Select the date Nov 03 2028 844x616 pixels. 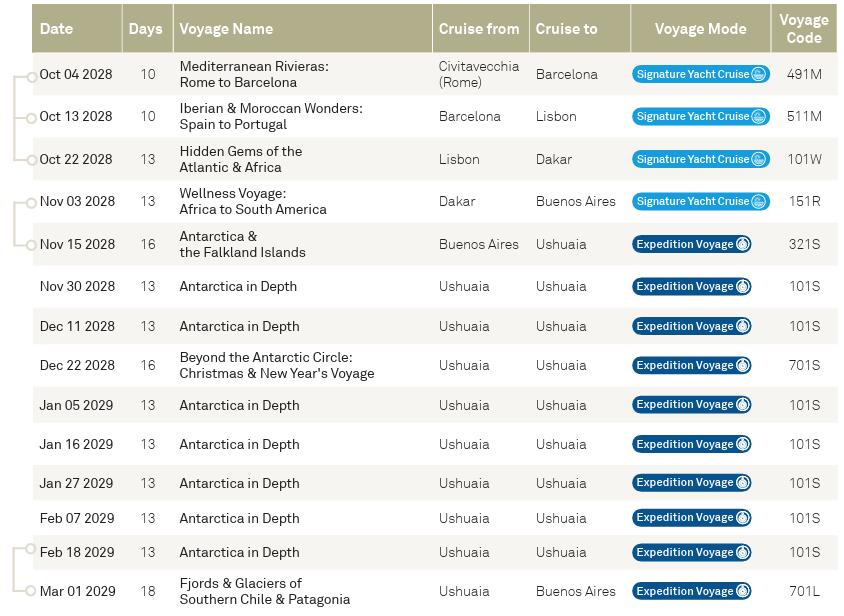click(x=78, y=201)
